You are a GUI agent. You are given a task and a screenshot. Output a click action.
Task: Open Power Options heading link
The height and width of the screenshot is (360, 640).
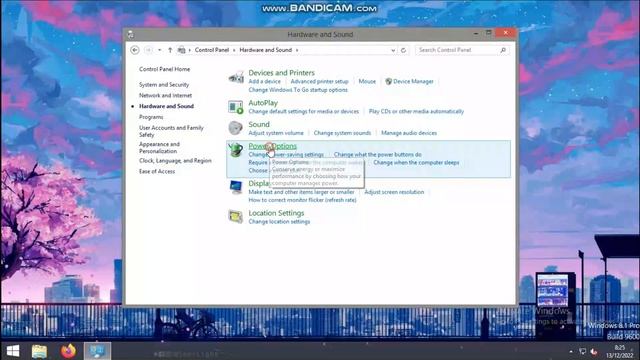272,146
